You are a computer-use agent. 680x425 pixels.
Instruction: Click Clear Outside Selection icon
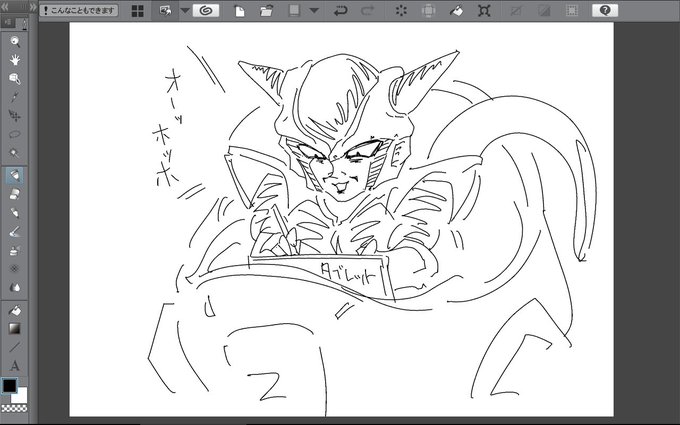[428, 11]
